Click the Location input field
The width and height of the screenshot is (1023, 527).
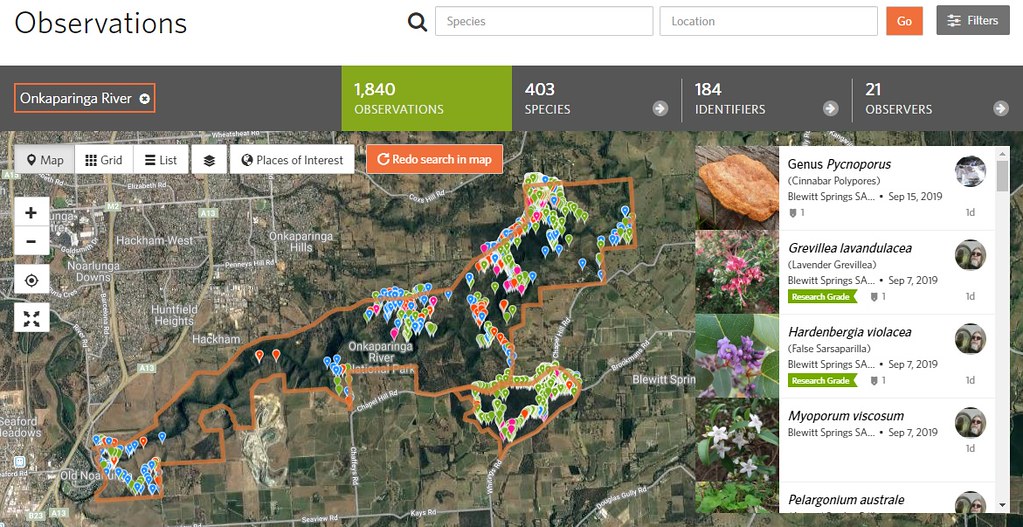coord(768,21)
